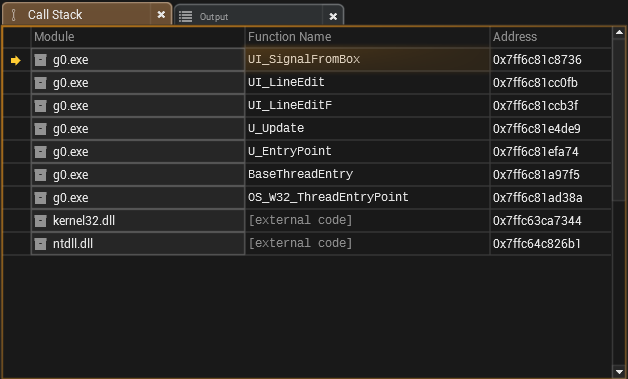Image resolution: width=628 pixels, height=379 pixels.
Task: Select the BaseThreadEntry function frame
Action: pyautogui.click(x=367, y=174)
